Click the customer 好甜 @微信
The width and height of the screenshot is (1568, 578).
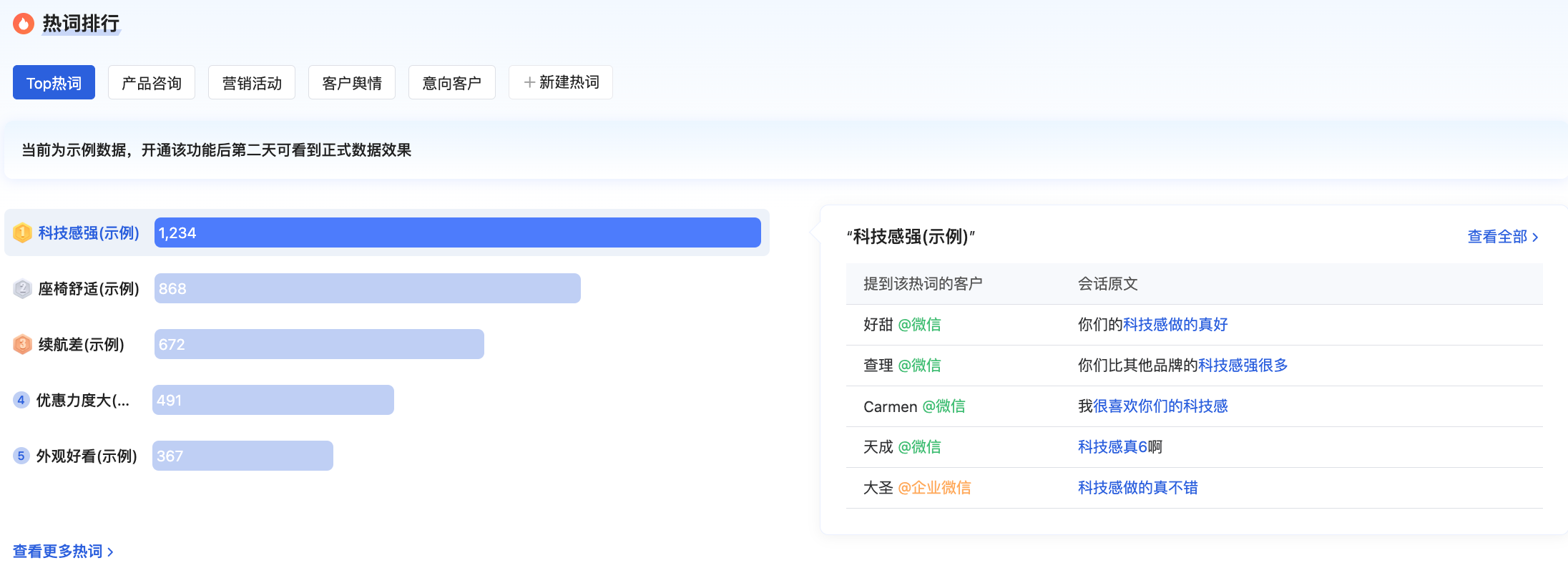[902, 325]
